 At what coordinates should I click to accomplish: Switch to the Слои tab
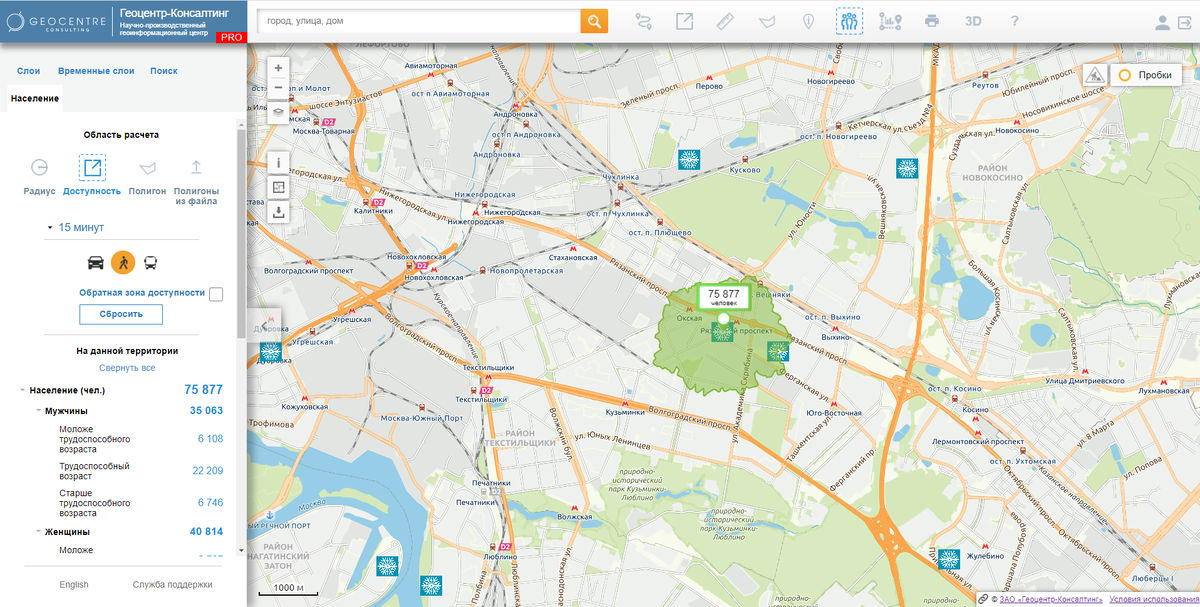(x=28, y=71)
